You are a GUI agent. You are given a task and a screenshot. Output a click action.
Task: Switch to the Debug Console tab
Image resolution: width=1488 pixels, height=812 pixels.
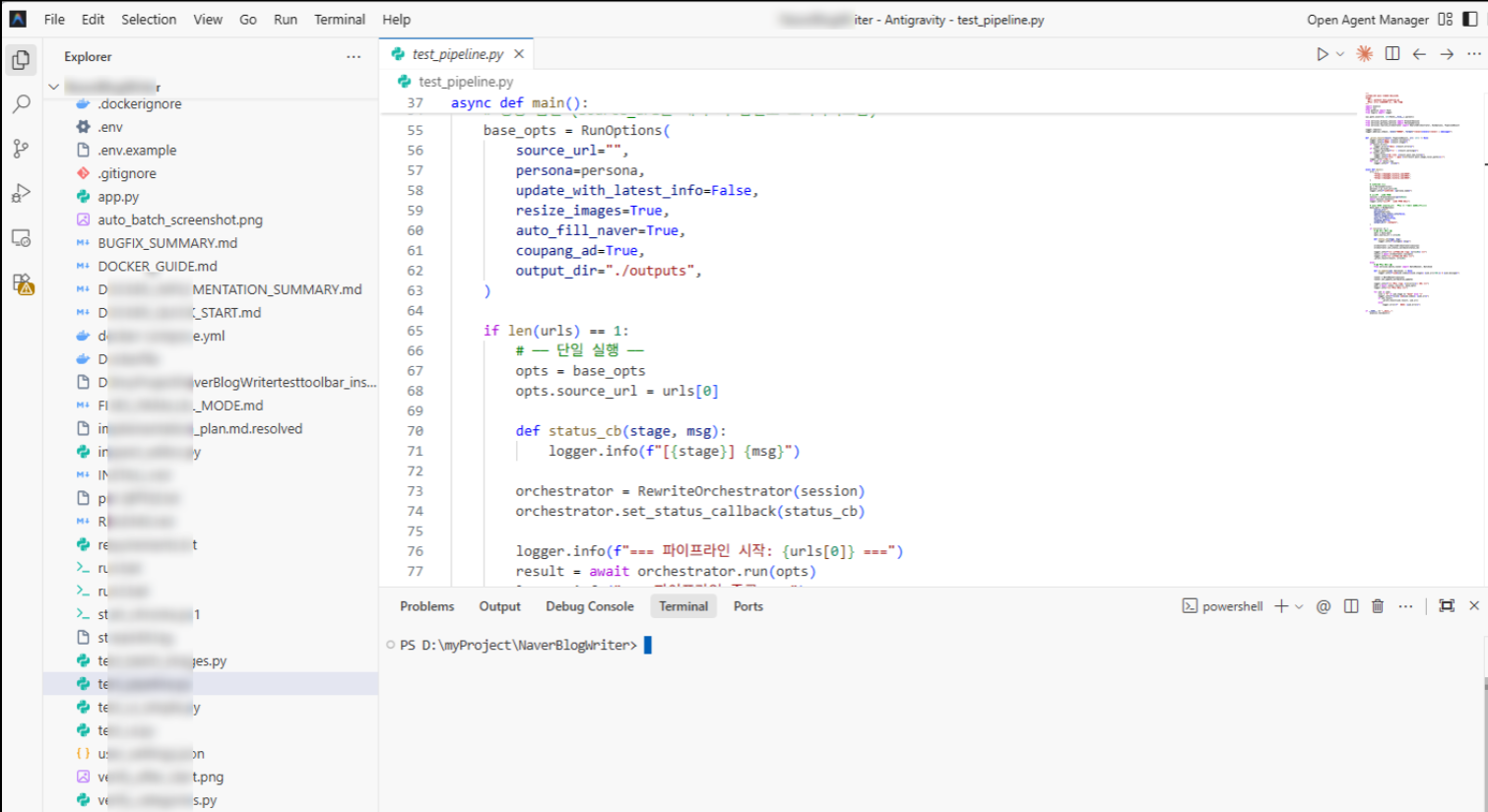590,606
